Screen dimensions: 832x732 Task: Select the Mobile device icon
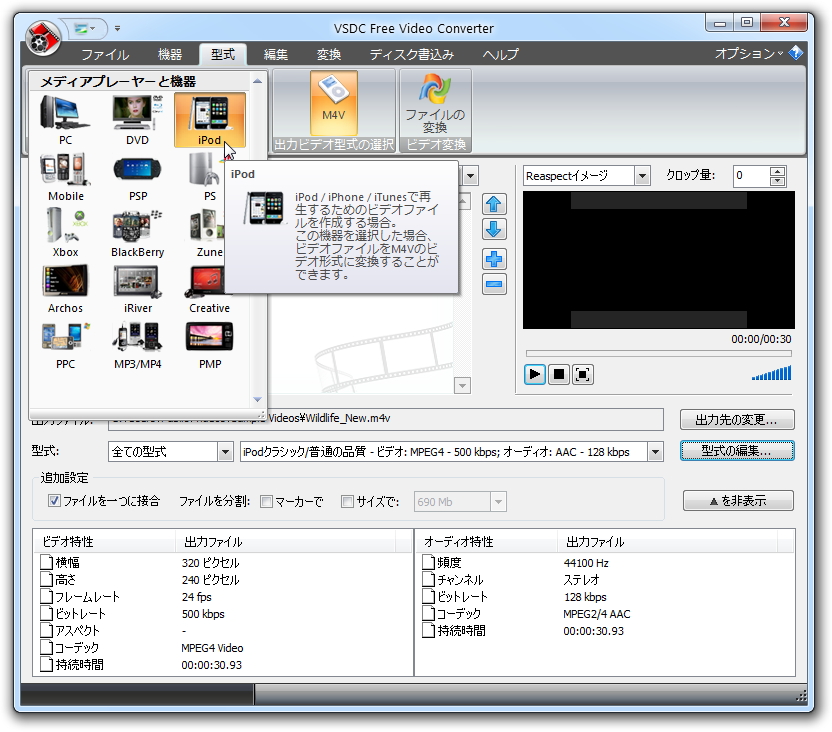(65, 177)
